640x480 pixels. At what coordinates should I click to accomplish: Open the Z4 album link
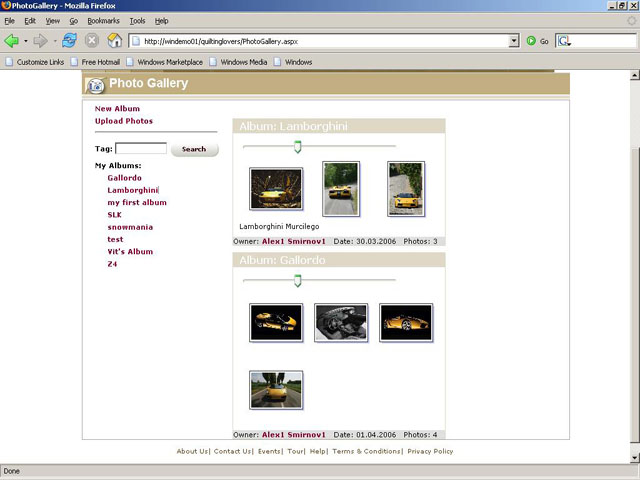(x=112, y=264)
